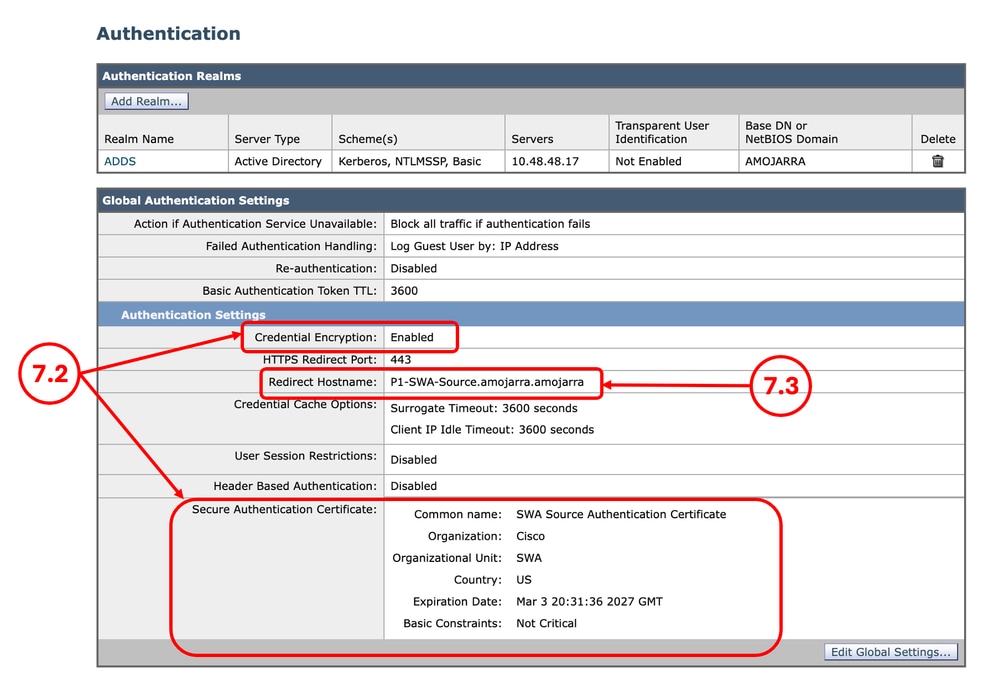This screenshot has height=689, width=999.
Task: Click the Add Realm button
Action: 145,100
